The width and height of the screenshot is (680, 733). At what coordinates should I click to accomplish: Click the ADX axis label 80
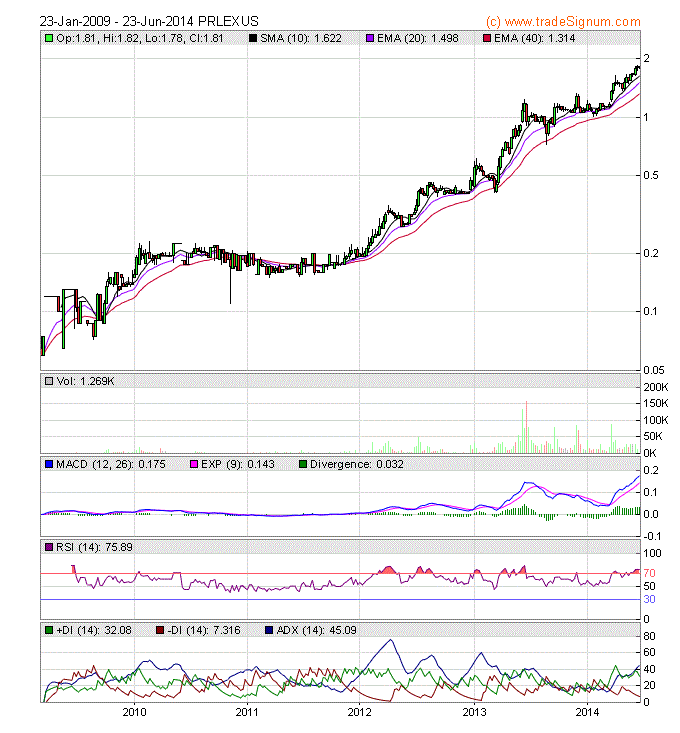pos(649,636)
